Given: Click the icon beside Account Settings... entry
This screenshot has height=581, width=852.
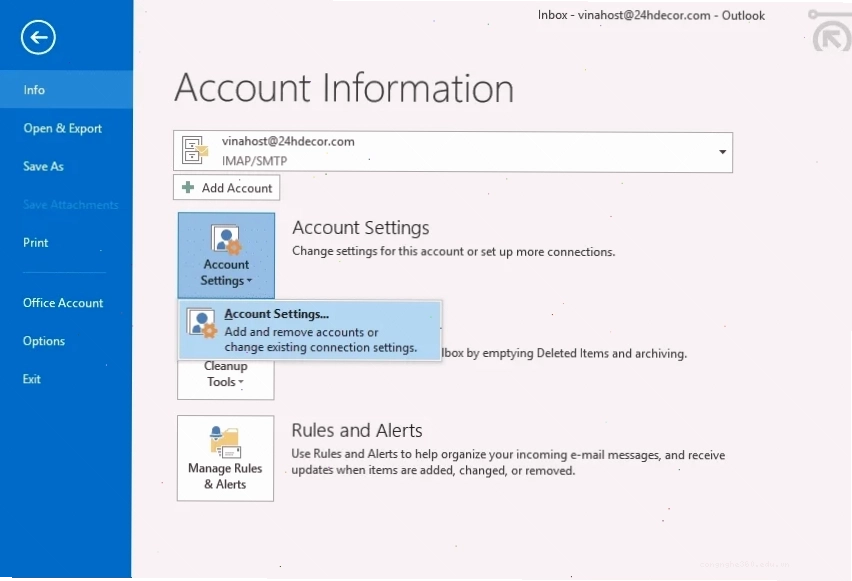Looking at the screenshot, I should (x=202, y=323).
